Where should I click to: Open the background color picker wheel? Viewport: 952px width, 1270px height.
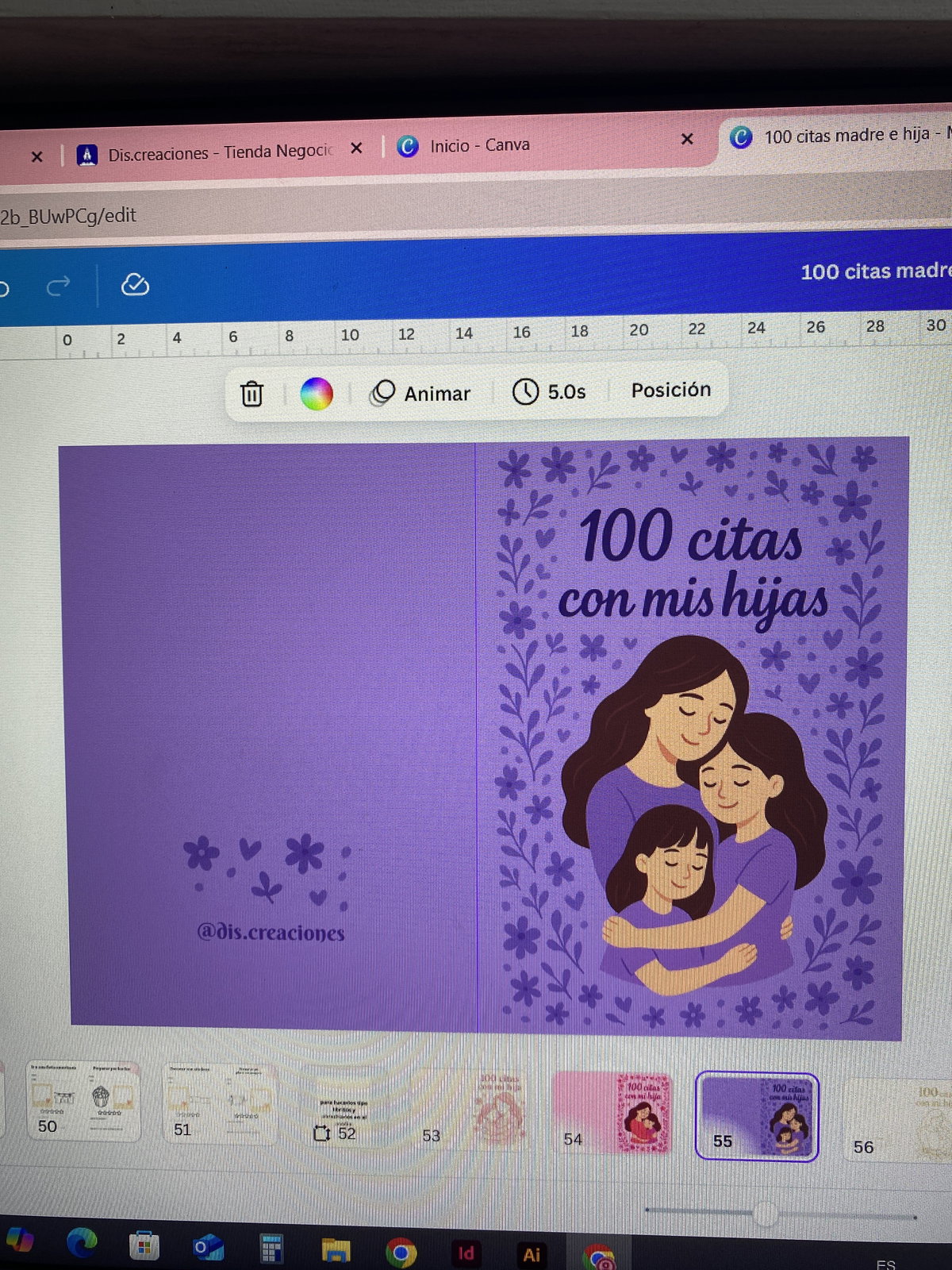click(316, 394)
